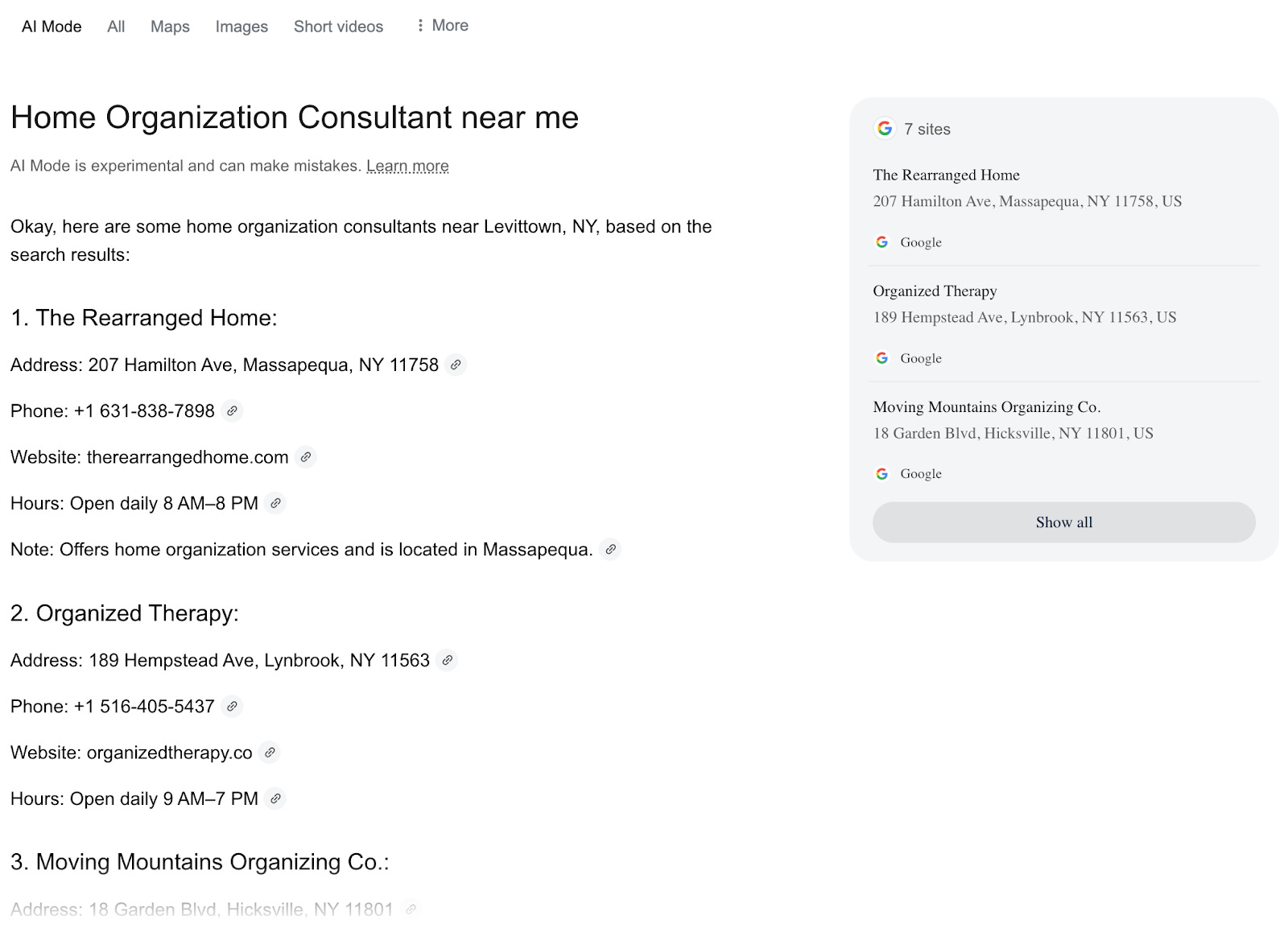Switch to AI Mode tab
The image size is (1288, 928).
point(52,27)
